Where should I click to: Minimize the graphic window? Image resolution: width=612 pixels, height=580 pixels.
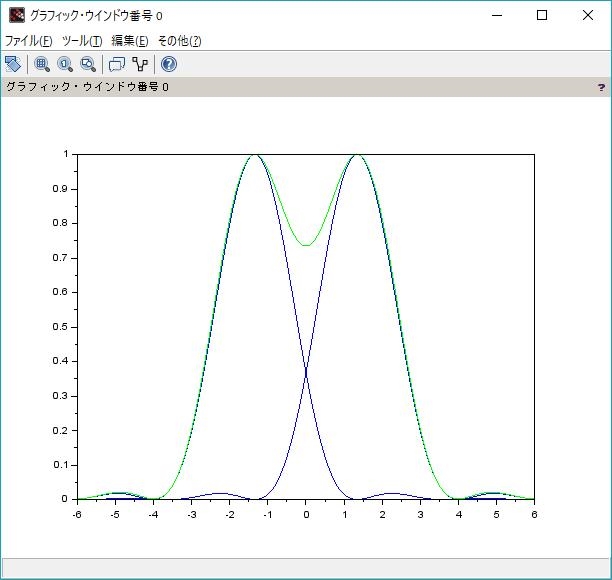pyautogui.click(x=497, y=16)
